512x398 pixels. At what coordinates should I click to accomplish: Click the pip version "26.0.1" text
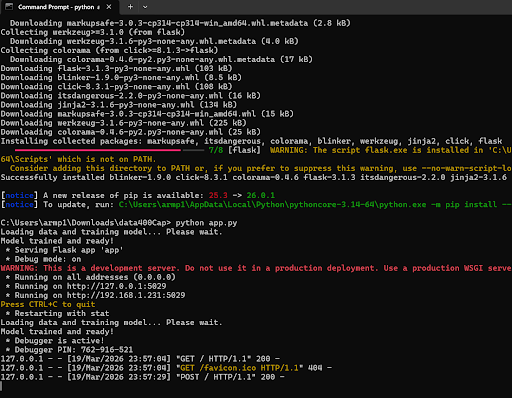(x=261, y=195)
